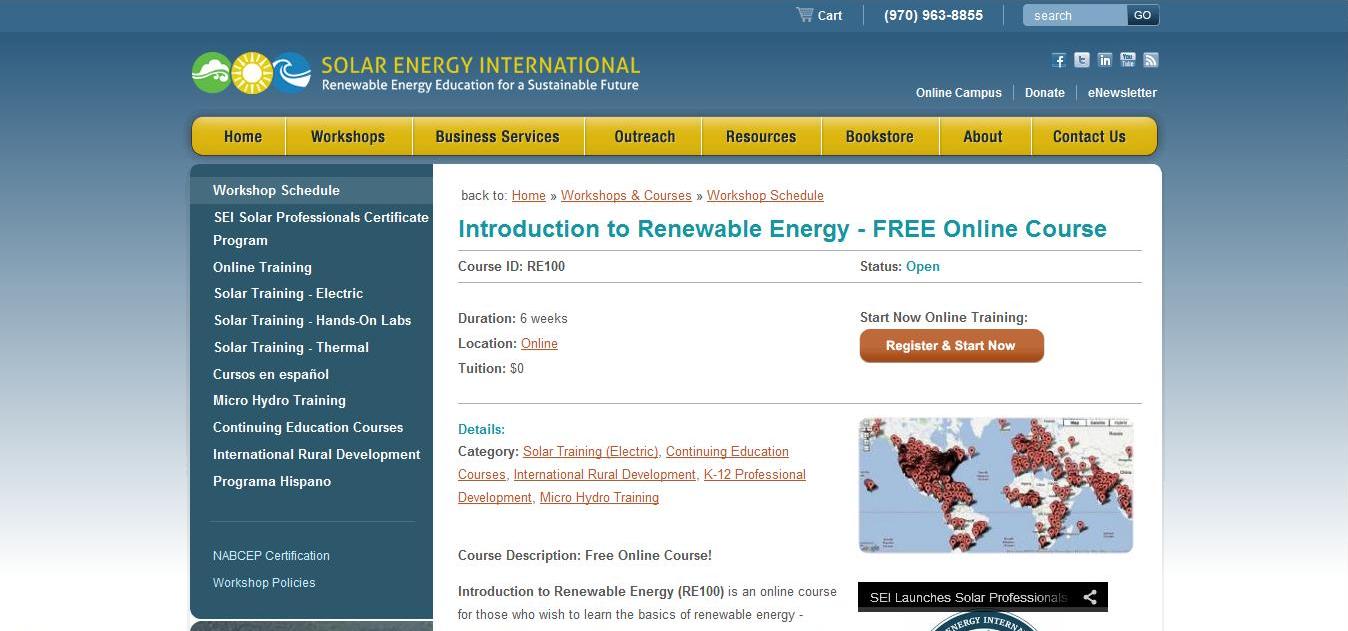Click the 'Course ID: RE100' text

(511, 267)
